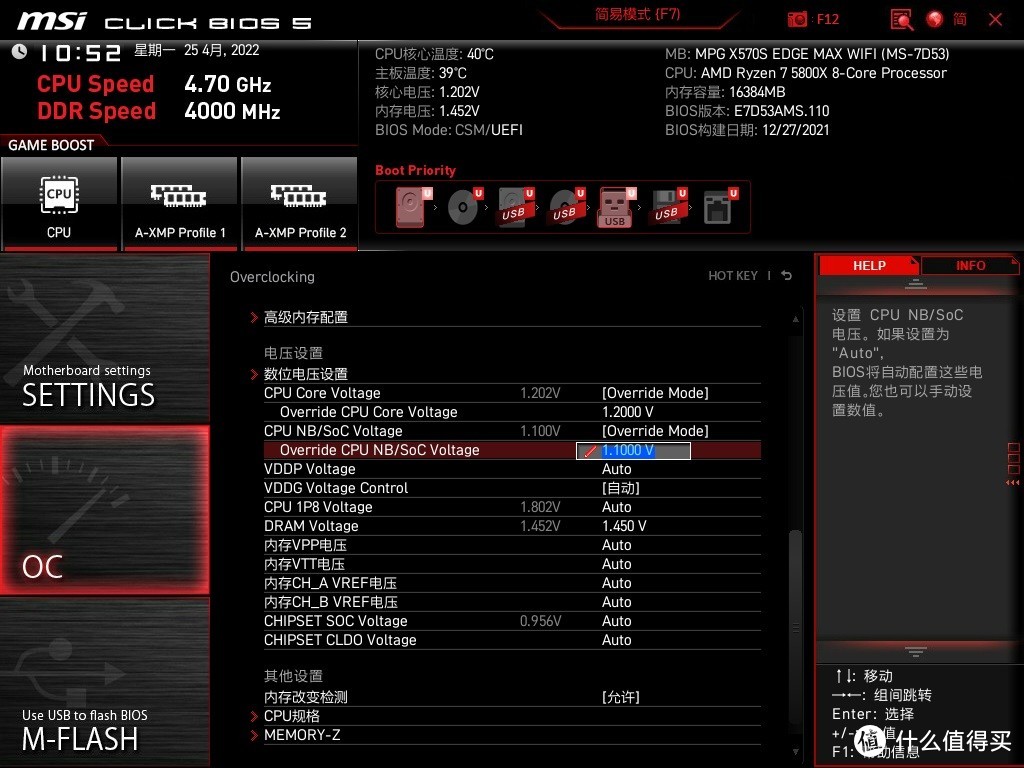Click the scroll down arrow of settings list
The height and width of the screenshot is (768, 1024).
click(x=795, y=752)
